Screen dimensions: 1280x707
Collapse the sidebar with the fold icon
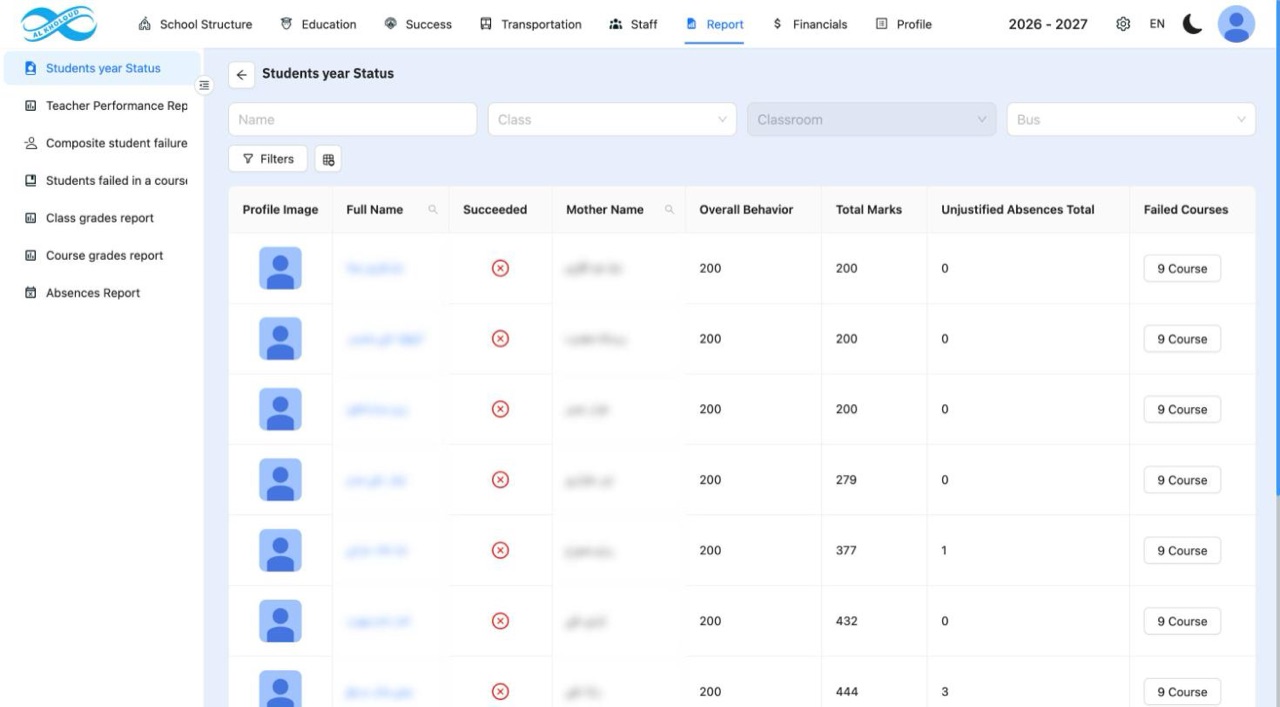click(x=204, y=86)
